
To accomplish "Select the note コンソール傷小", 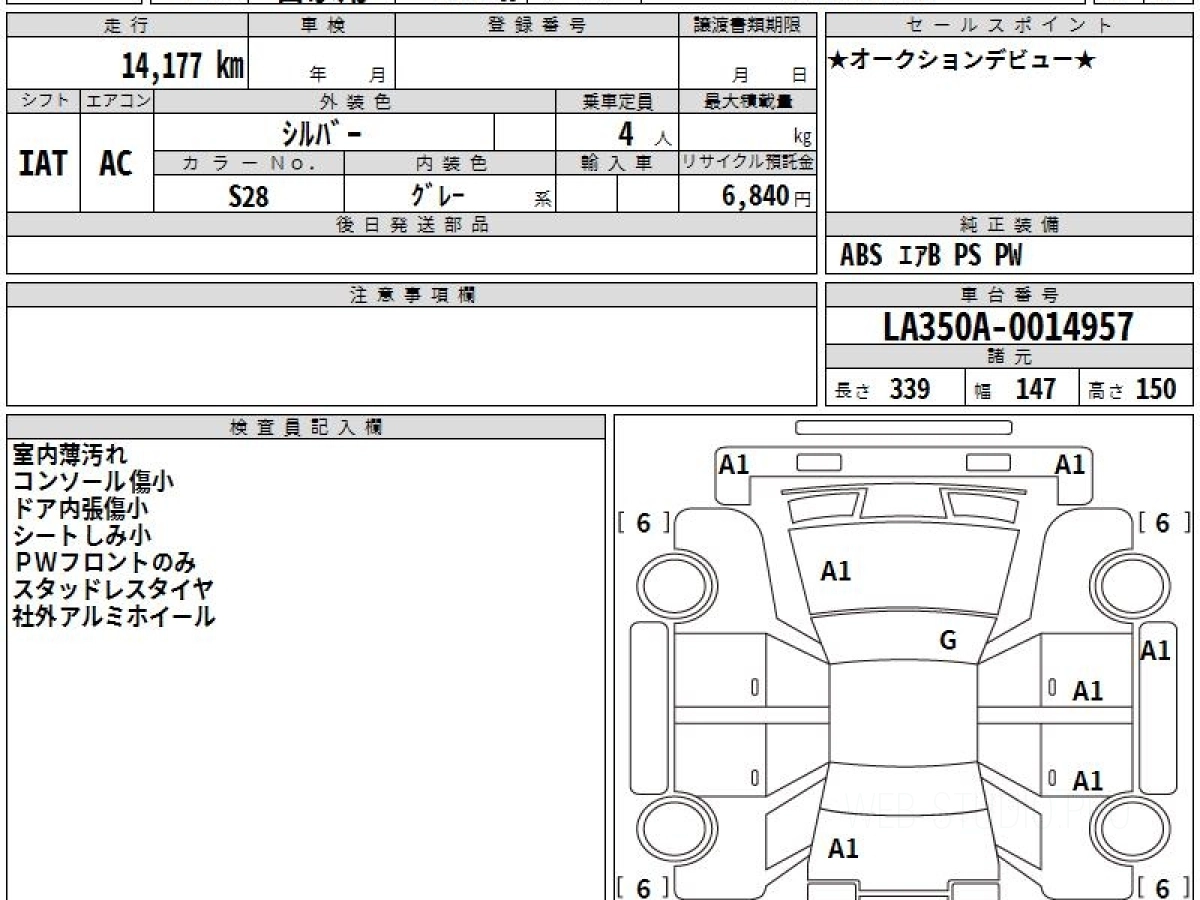I will tap(93, 482).
